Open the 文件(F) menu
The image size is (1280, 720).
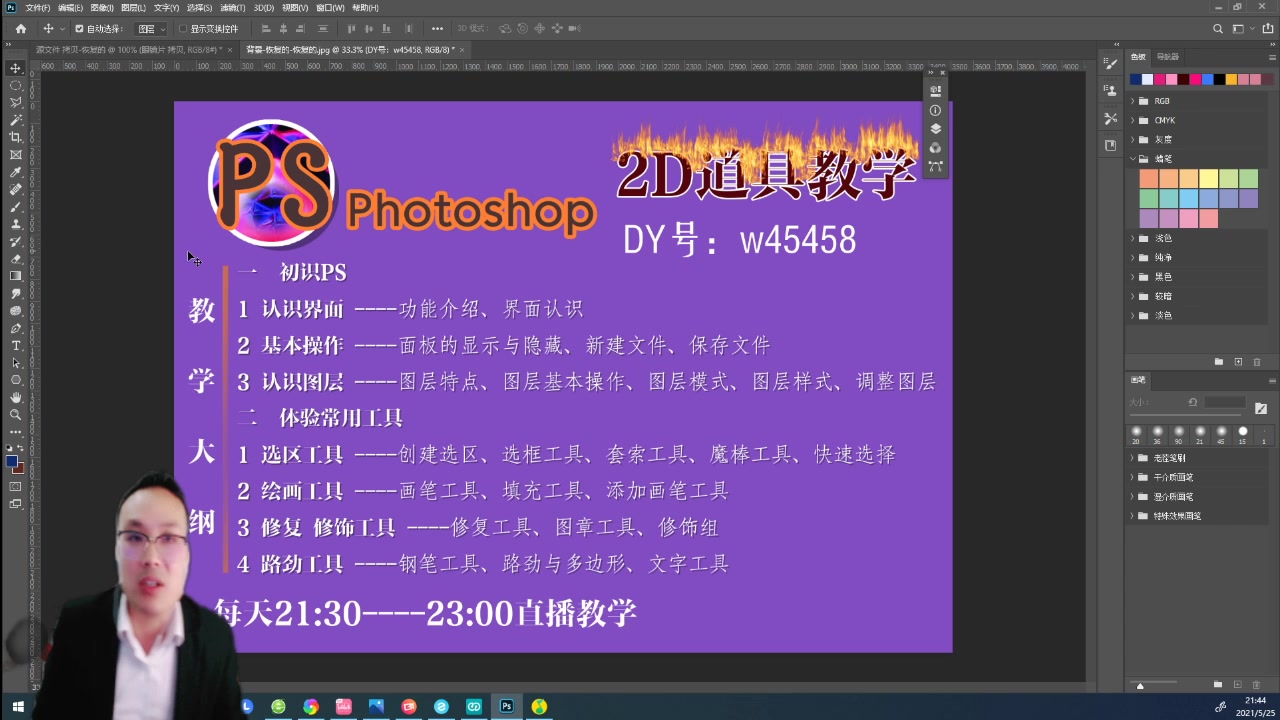coord(37,7)
